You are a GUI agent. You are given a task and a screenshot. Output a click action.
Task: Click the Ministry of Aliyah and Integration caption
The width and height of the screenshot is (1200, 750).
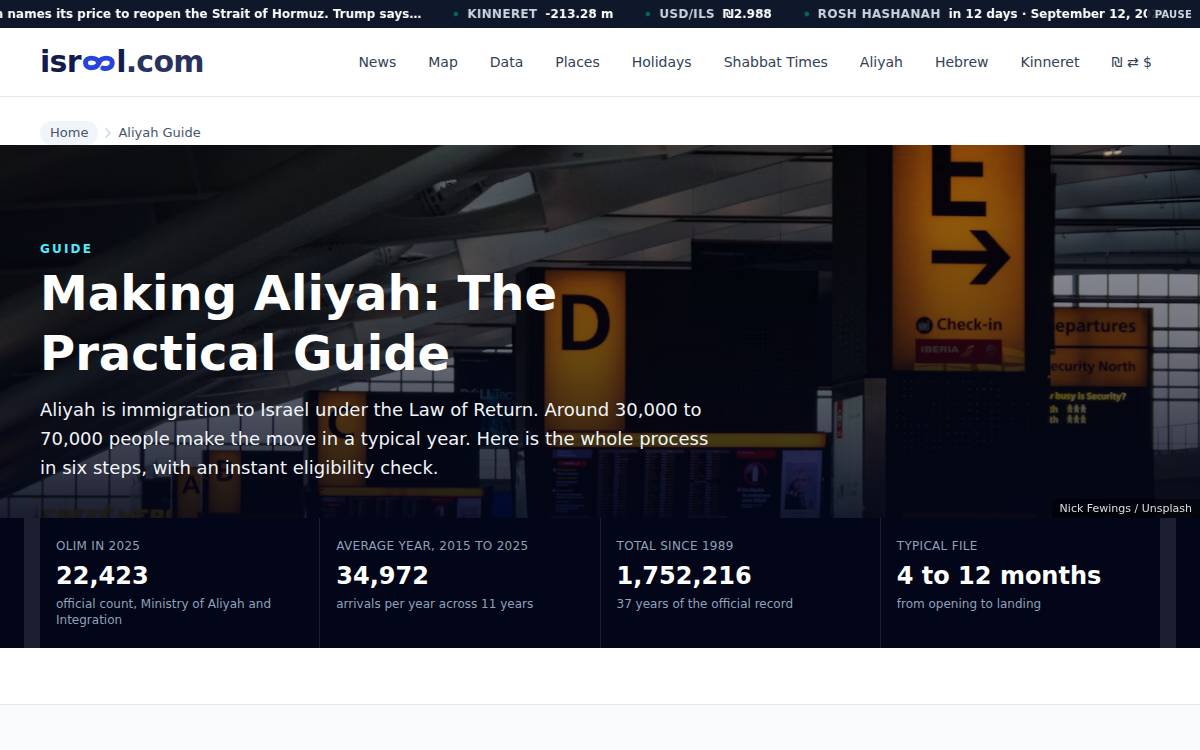[163, 612]
